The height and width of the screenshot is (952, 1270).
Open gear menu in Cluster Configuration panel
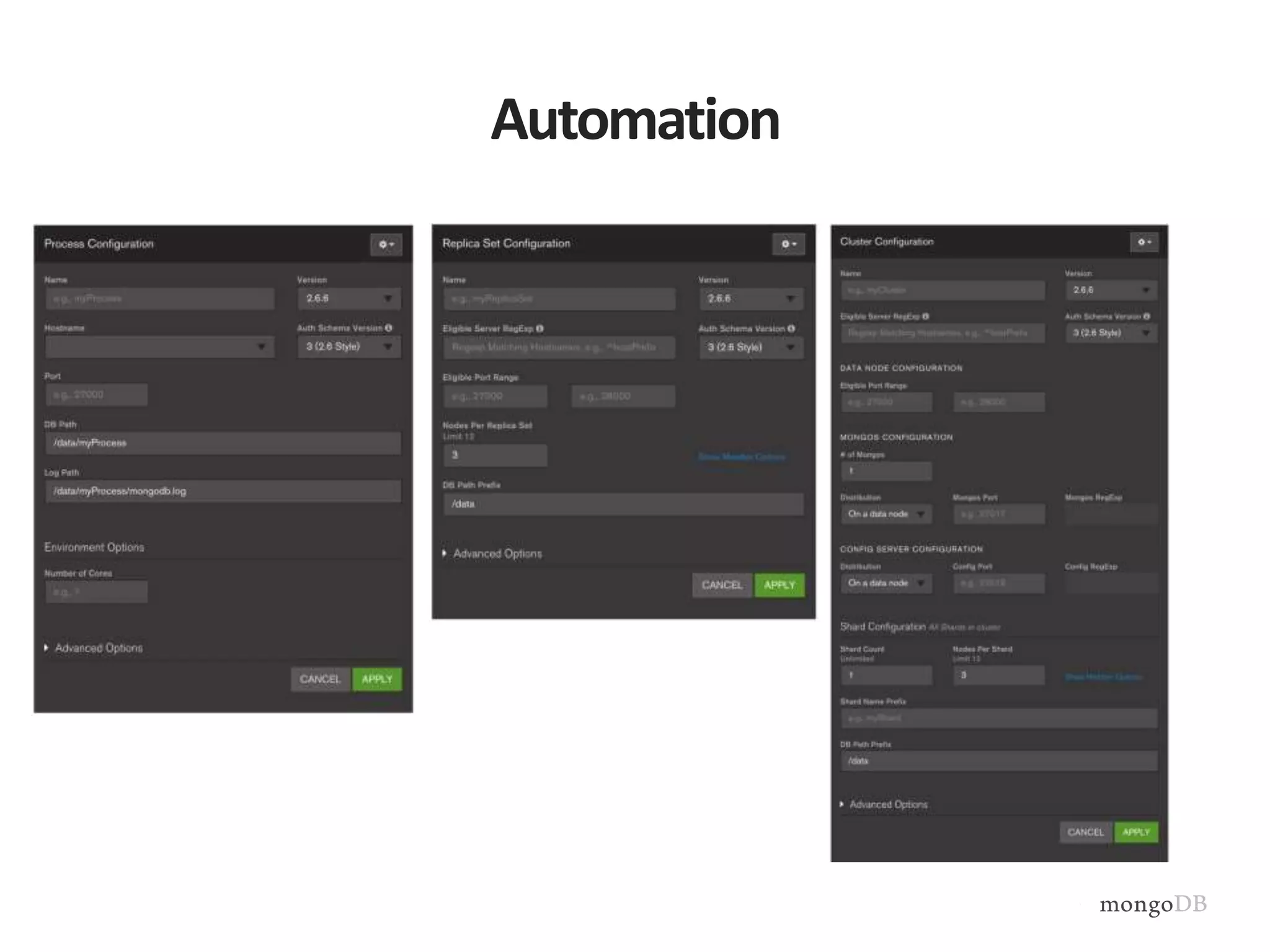pos(1143,242)
